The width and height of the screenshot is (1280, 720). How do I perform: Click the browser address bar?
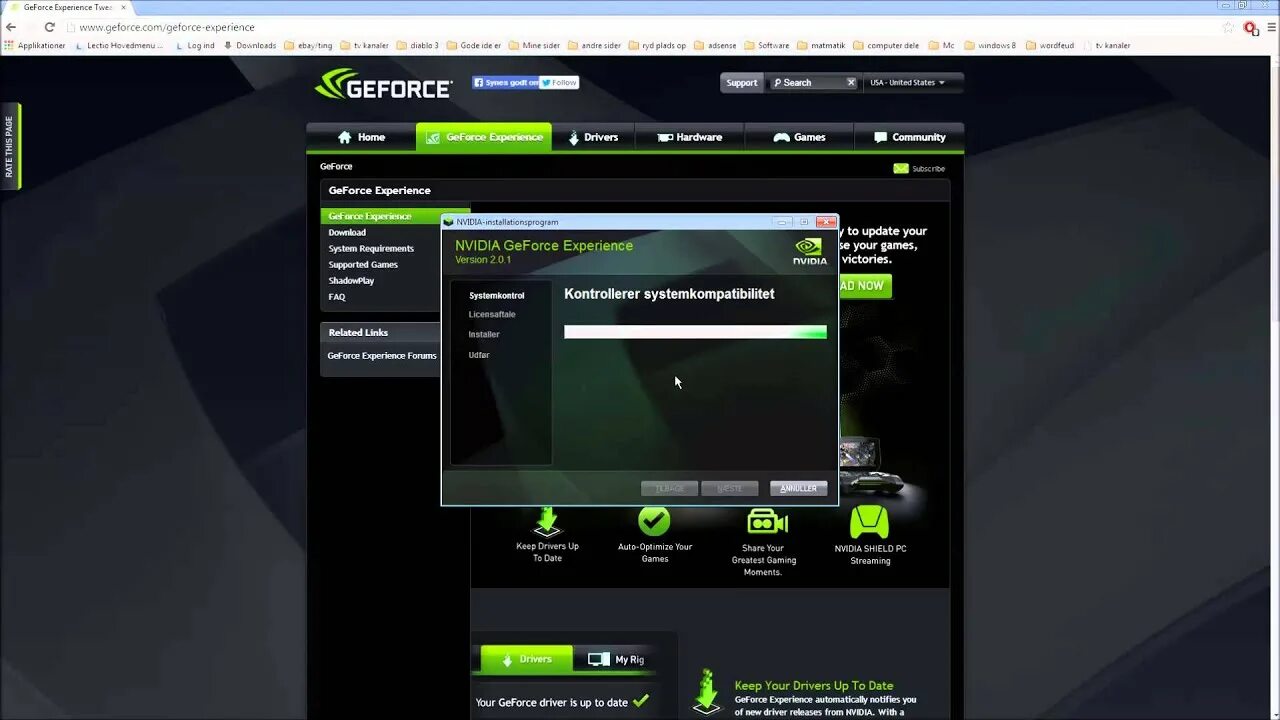640,27
